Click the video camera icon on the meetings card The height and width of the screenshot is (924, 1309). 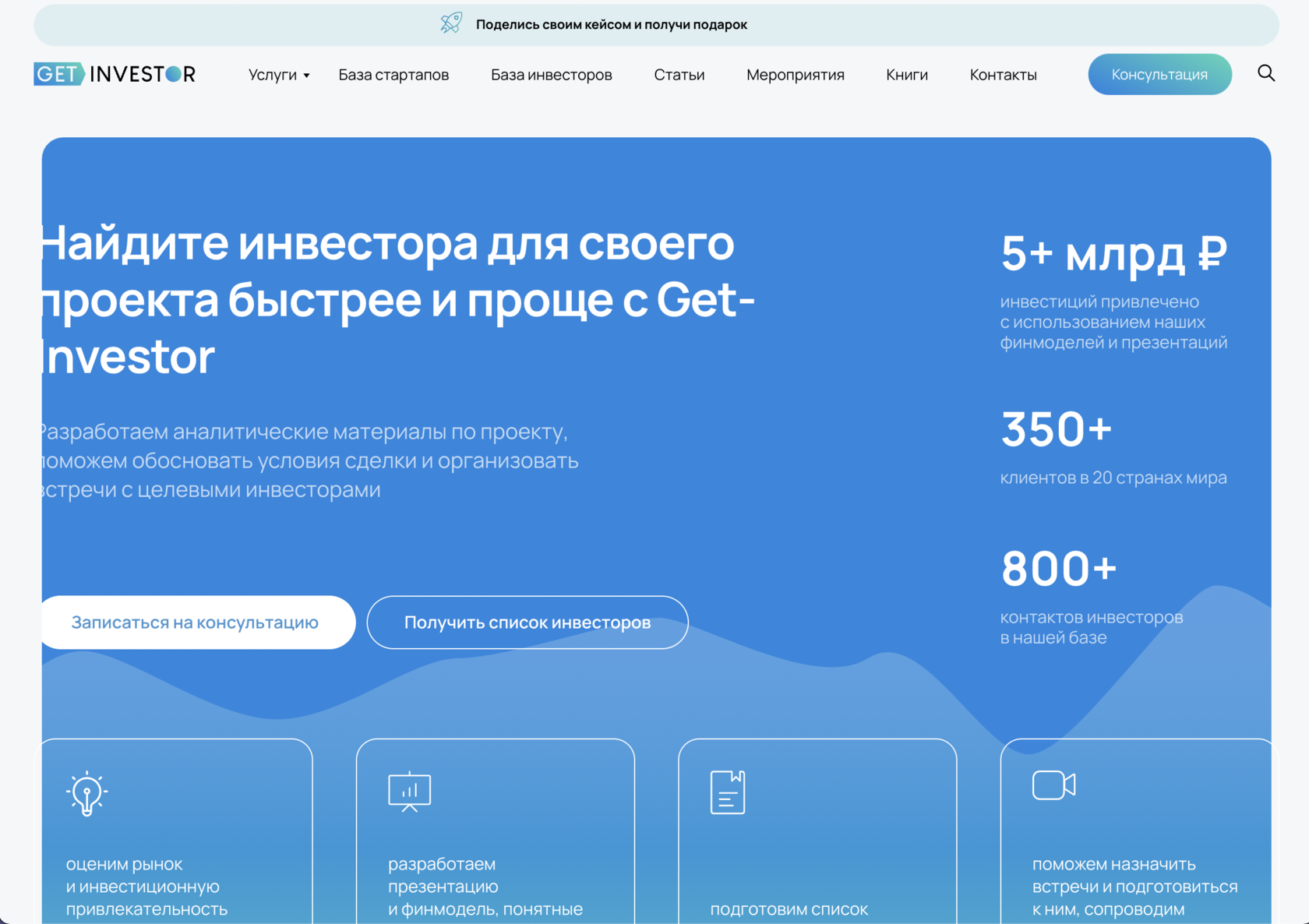pos(1054,786)
